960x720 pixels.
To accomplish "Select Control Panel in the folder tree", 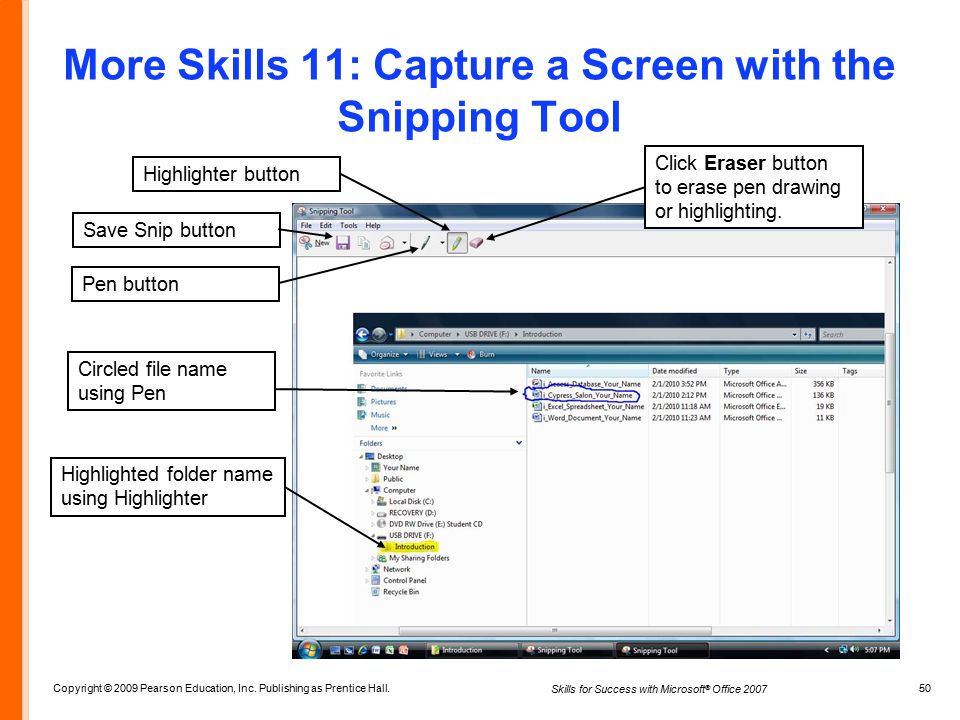I will point(405,580).
